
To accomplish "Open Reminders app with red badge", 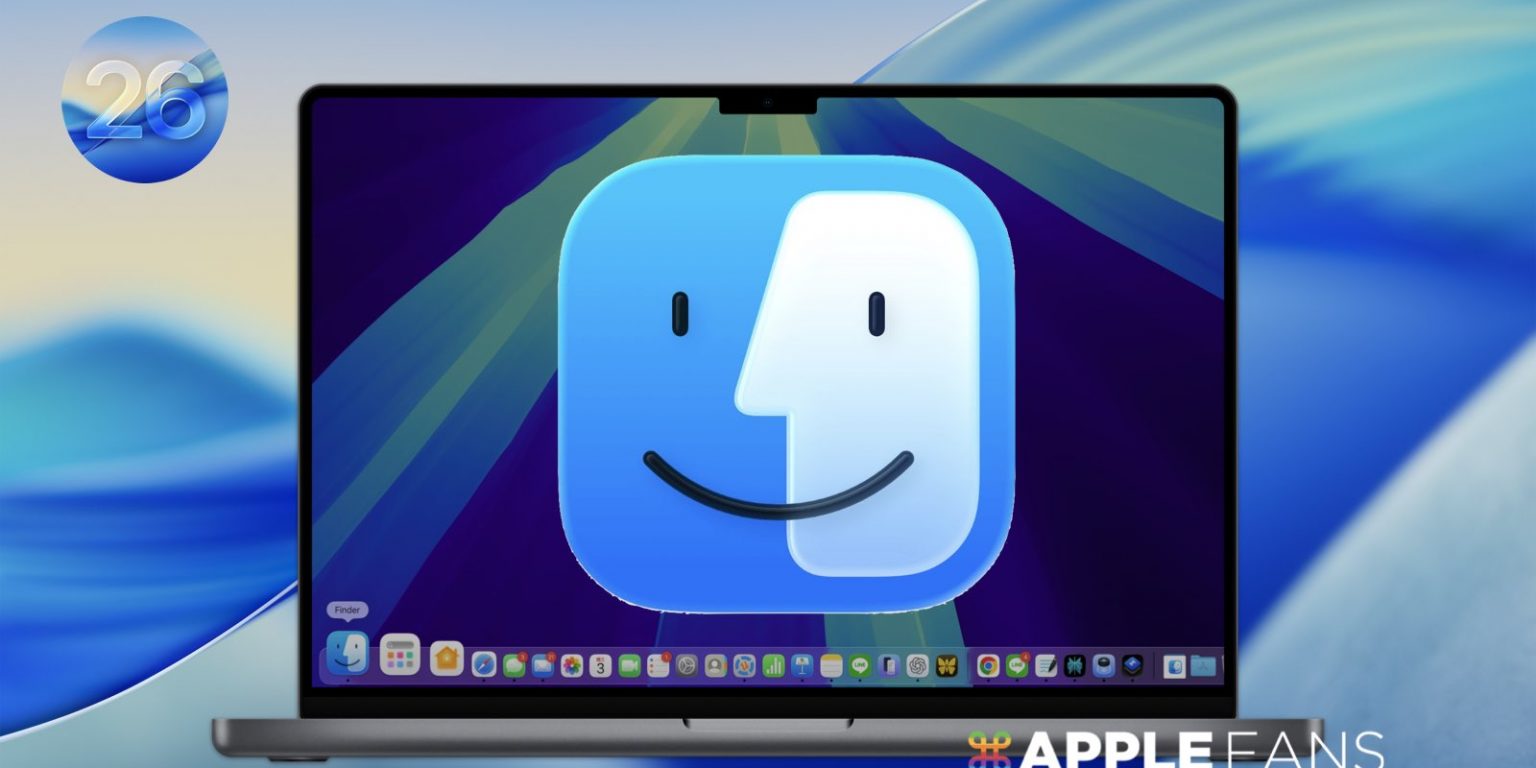I will click(x=658, y=666).
